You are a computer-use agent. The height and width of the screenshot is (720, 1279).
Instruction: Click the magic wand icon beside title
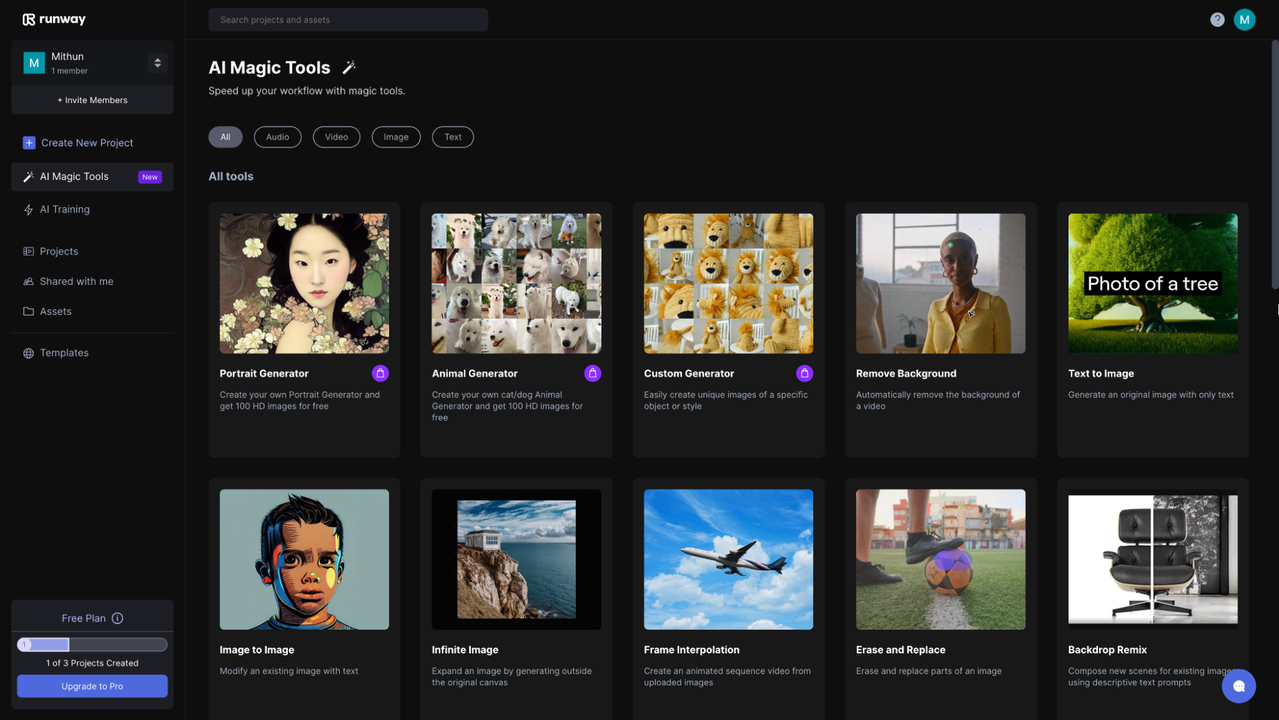[349, 67]
